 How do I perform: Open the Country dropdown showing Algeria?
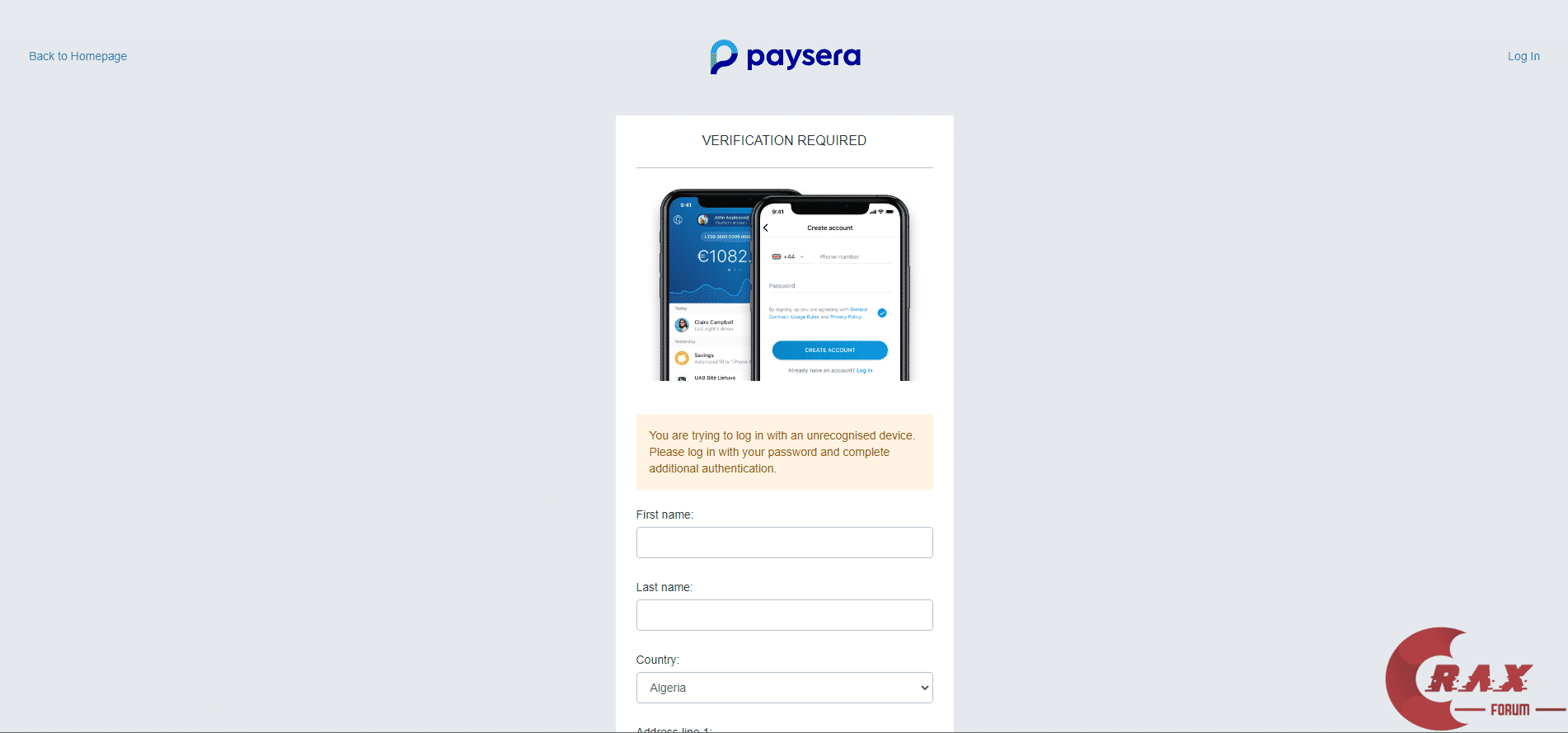(x=784, y=688)
